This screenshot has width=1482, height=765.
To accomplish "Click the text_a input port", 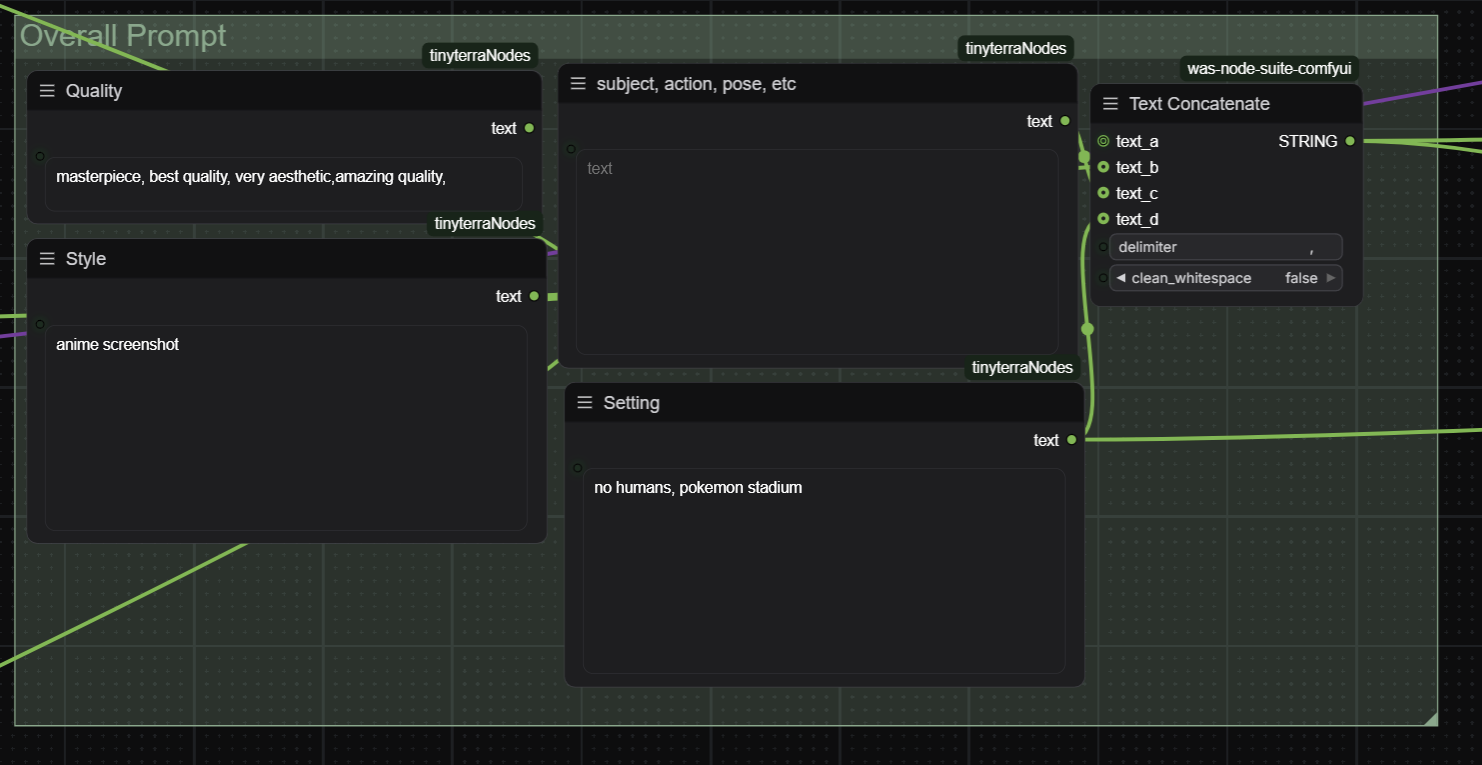I will (x=1103, y=141).
